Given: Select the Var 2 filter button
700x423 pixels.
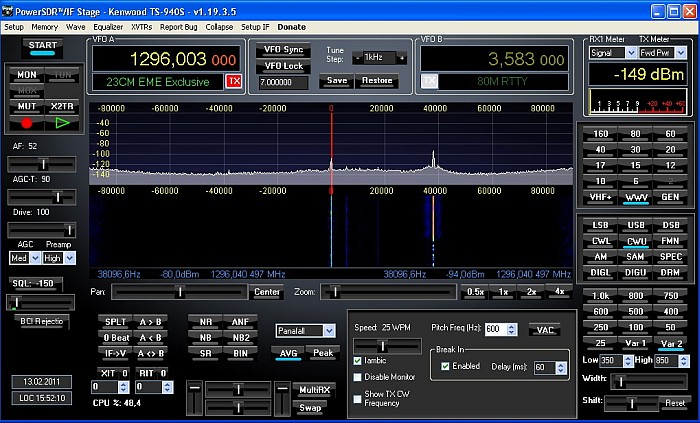Looking at the screenshot, I should tap(671, 344).
